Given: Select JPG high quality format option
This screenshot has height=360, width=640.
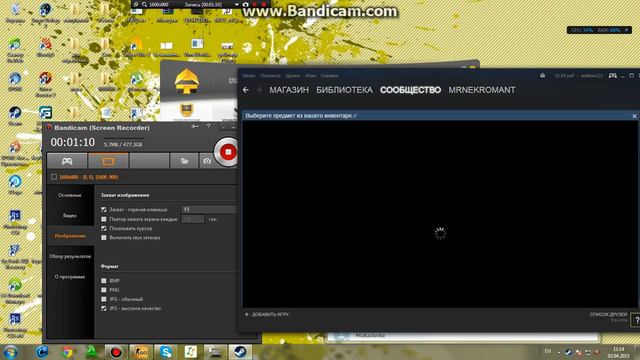Looking at the screenshot, I should click(x=104, y=309).
